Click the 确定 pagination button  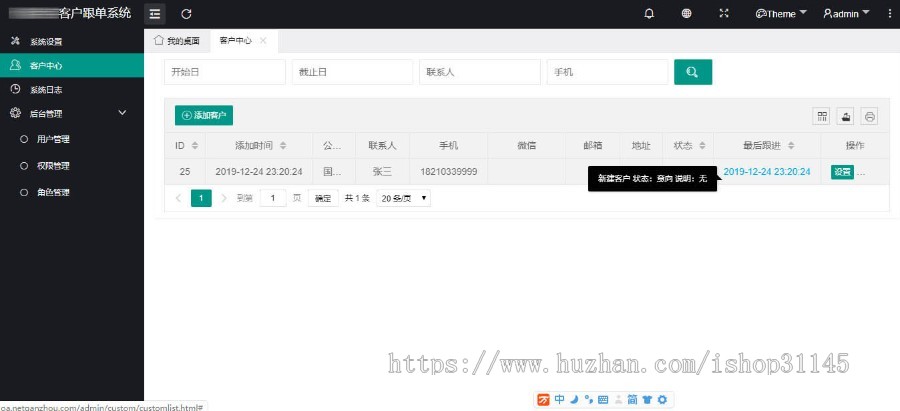tap(323, 198)
